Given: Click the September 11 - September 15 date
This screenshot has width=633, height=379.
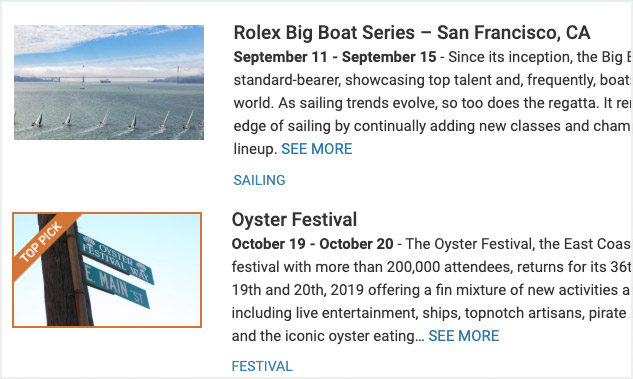Looking at the screenshot, I should click(335, 57).
